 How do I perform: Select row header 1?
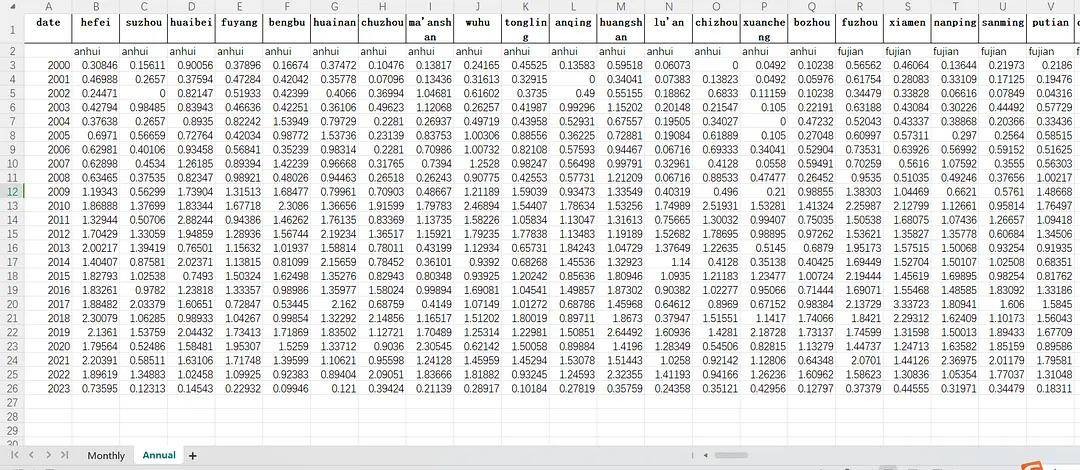point(12,30)
